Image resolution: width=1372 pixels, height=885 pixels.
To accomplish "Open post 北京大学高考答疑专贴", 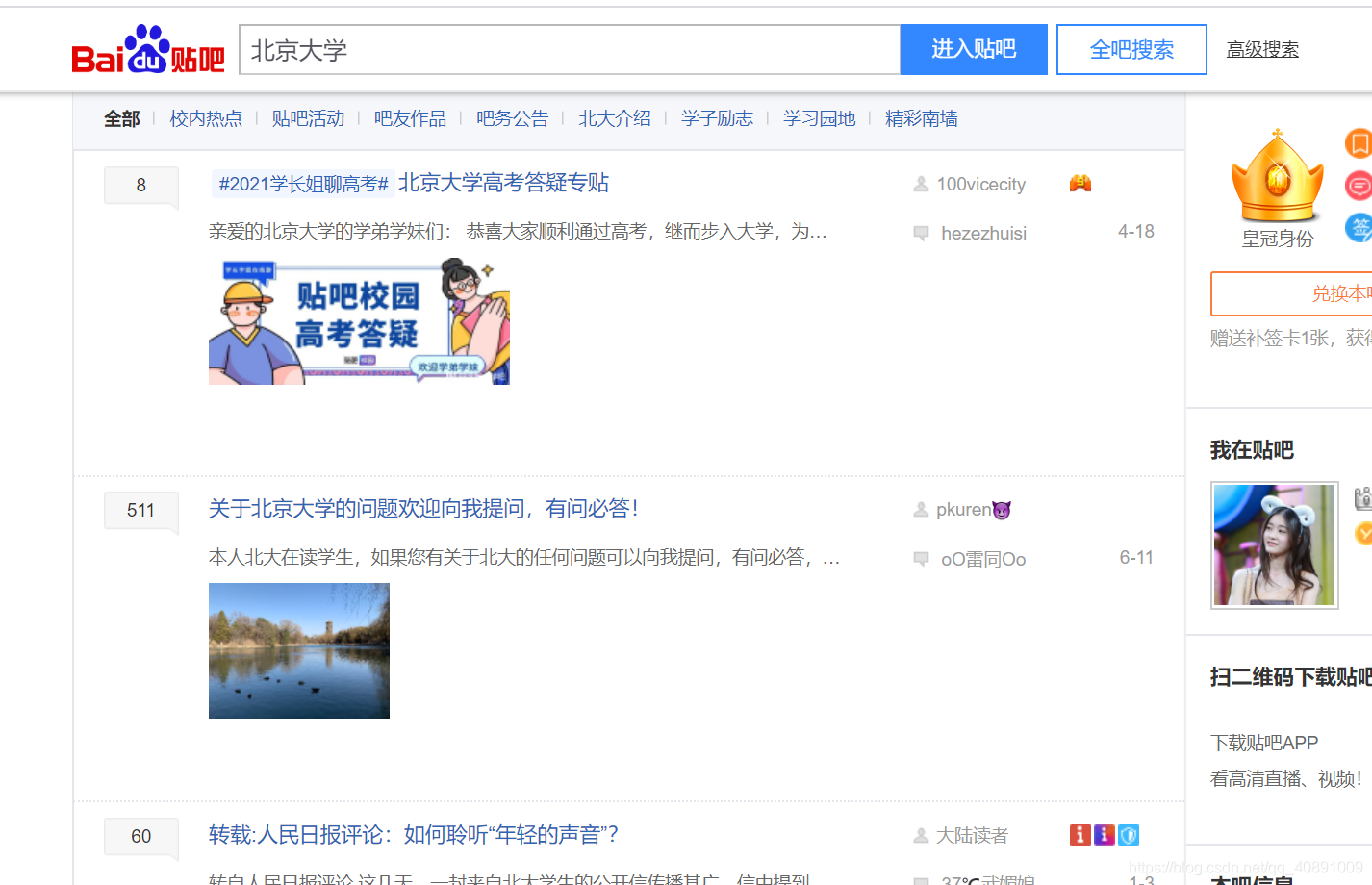I will tap(503, 183).
